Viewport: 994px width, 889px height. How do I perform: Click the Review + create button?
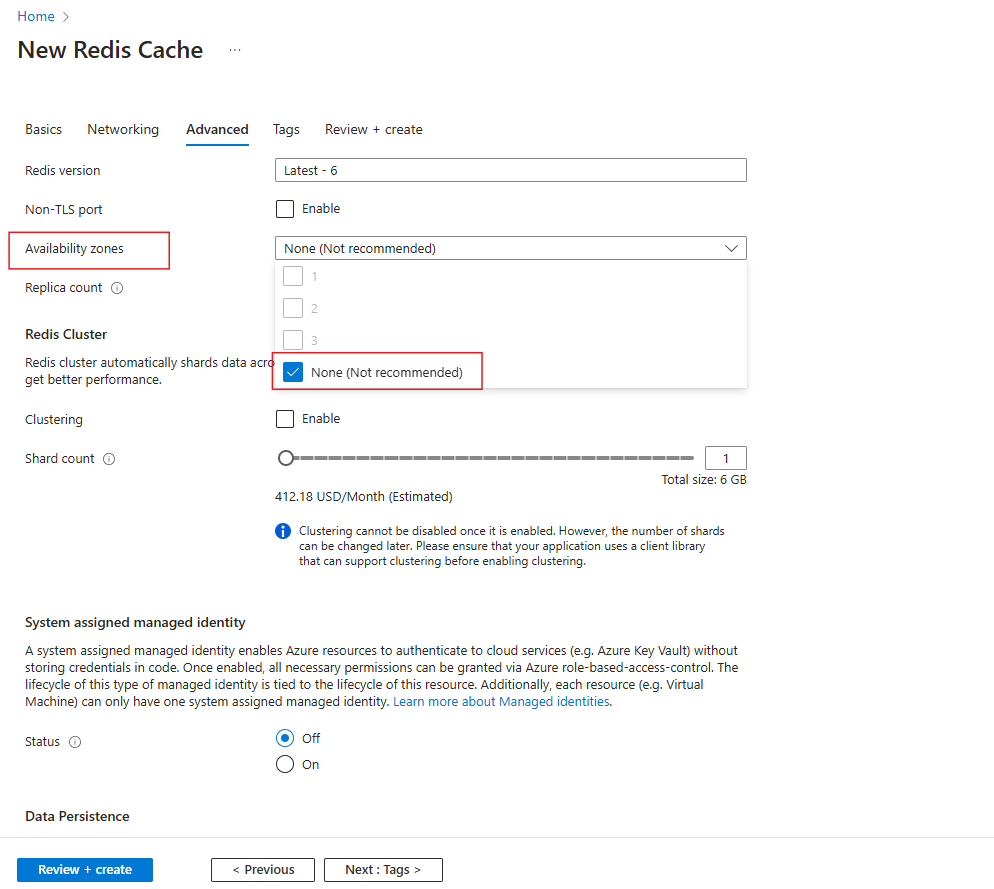tap(85, 869)
